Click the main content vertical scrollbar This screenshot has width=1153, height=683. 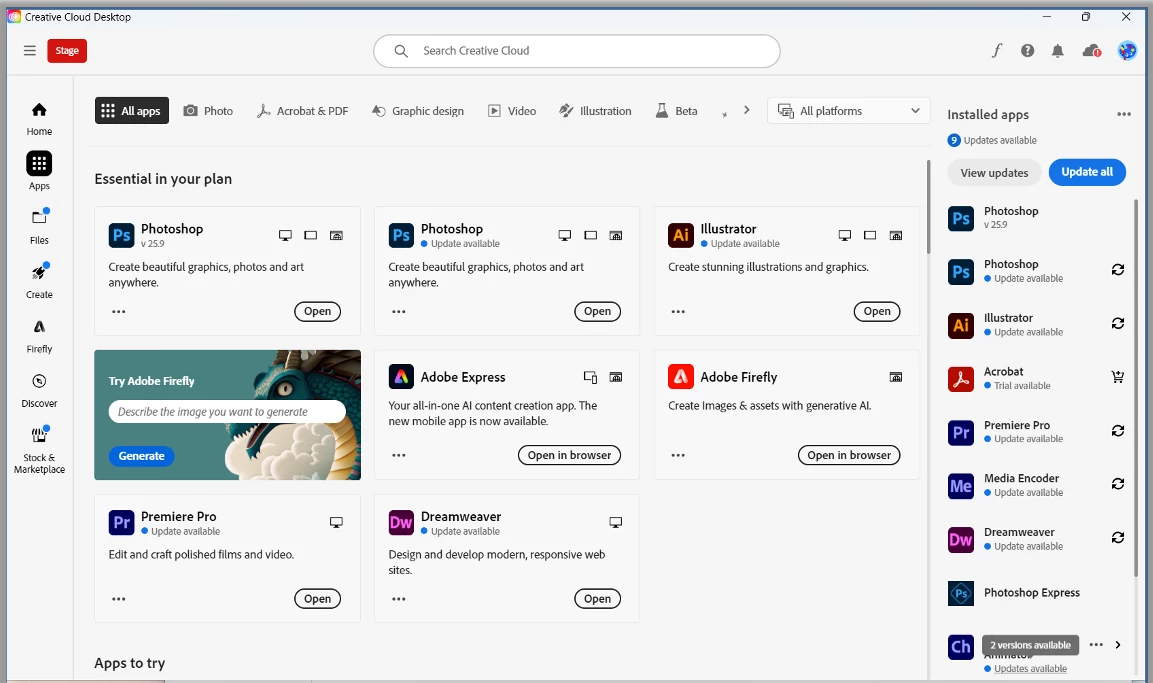pos(929,206)
